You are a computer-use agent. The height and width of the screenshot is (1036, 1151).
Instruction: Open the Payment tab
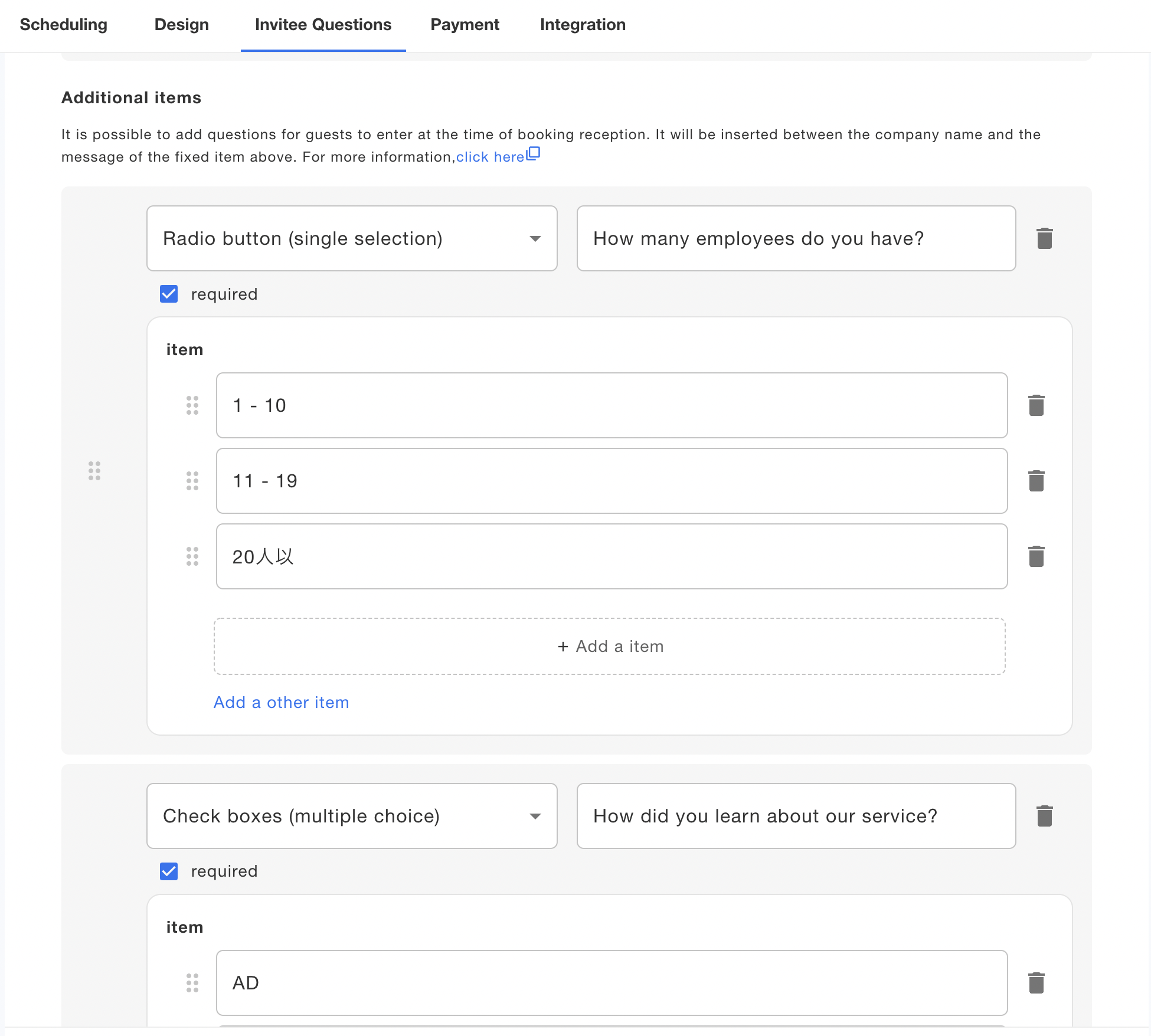click(465, 25)
